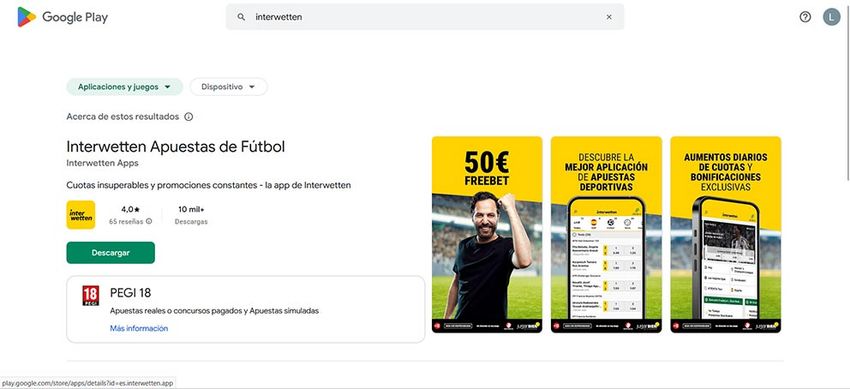
Task: Click the Interwetten yellow app icon
Action: click(x=81, y=215)
